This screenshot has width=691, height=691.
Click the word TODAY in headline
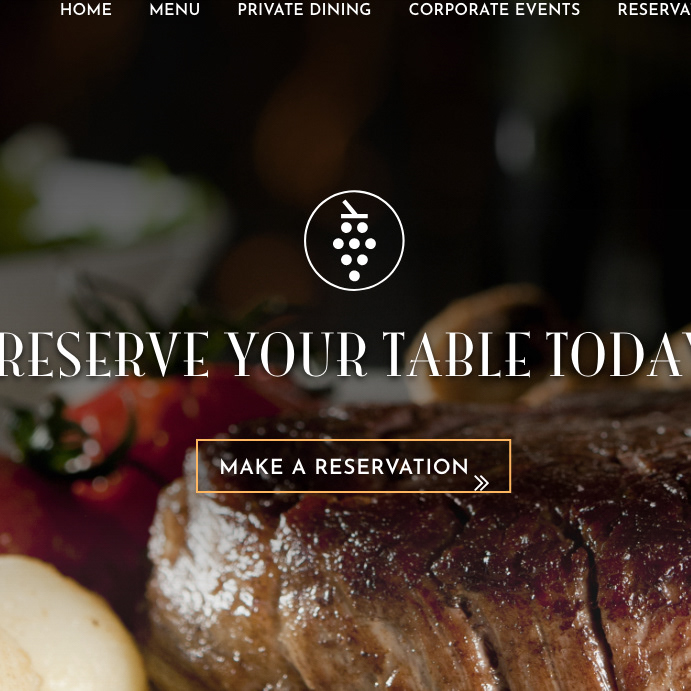coord(619,354)
